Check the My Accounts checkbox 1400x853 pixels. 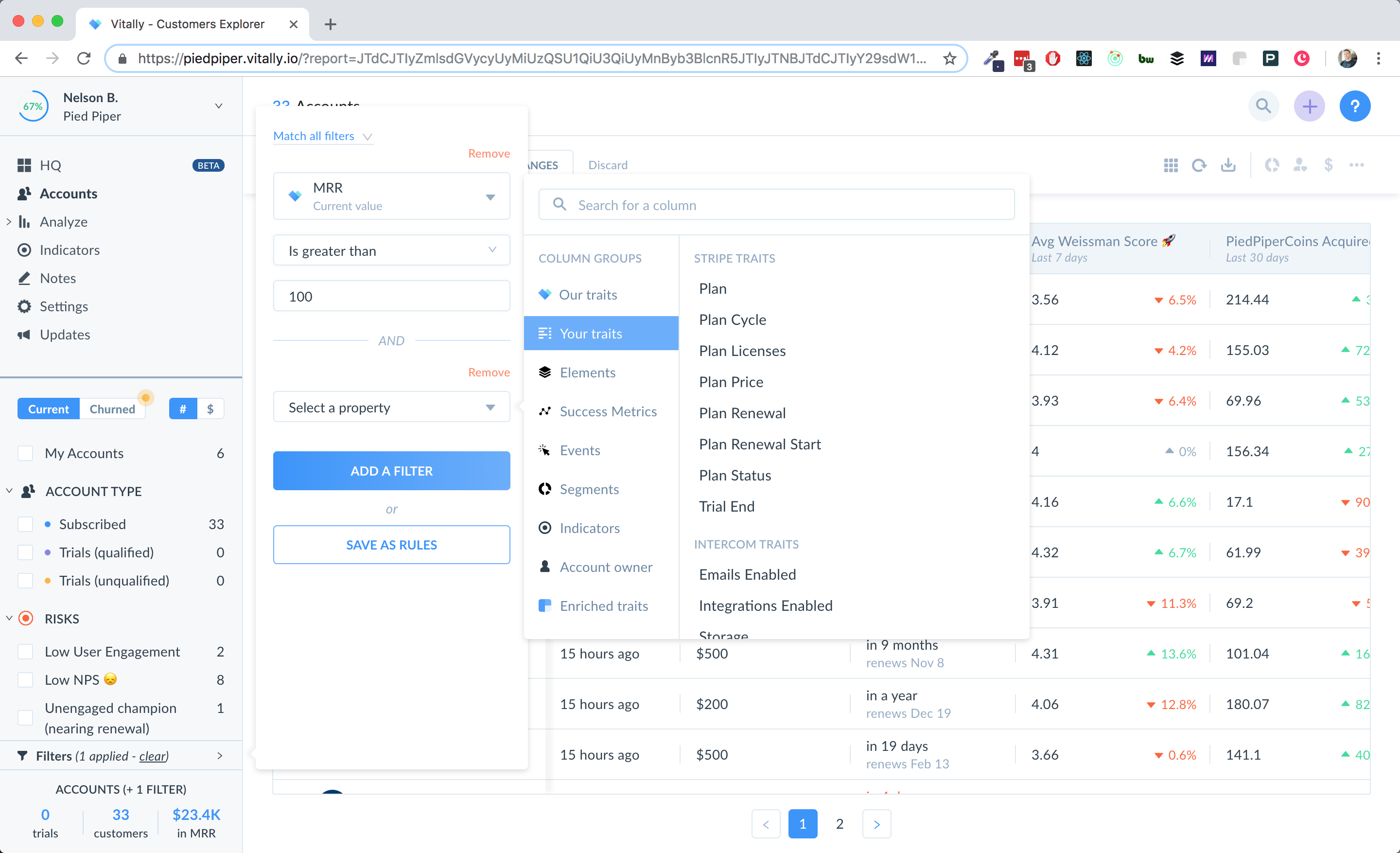(x=26, y=454)
